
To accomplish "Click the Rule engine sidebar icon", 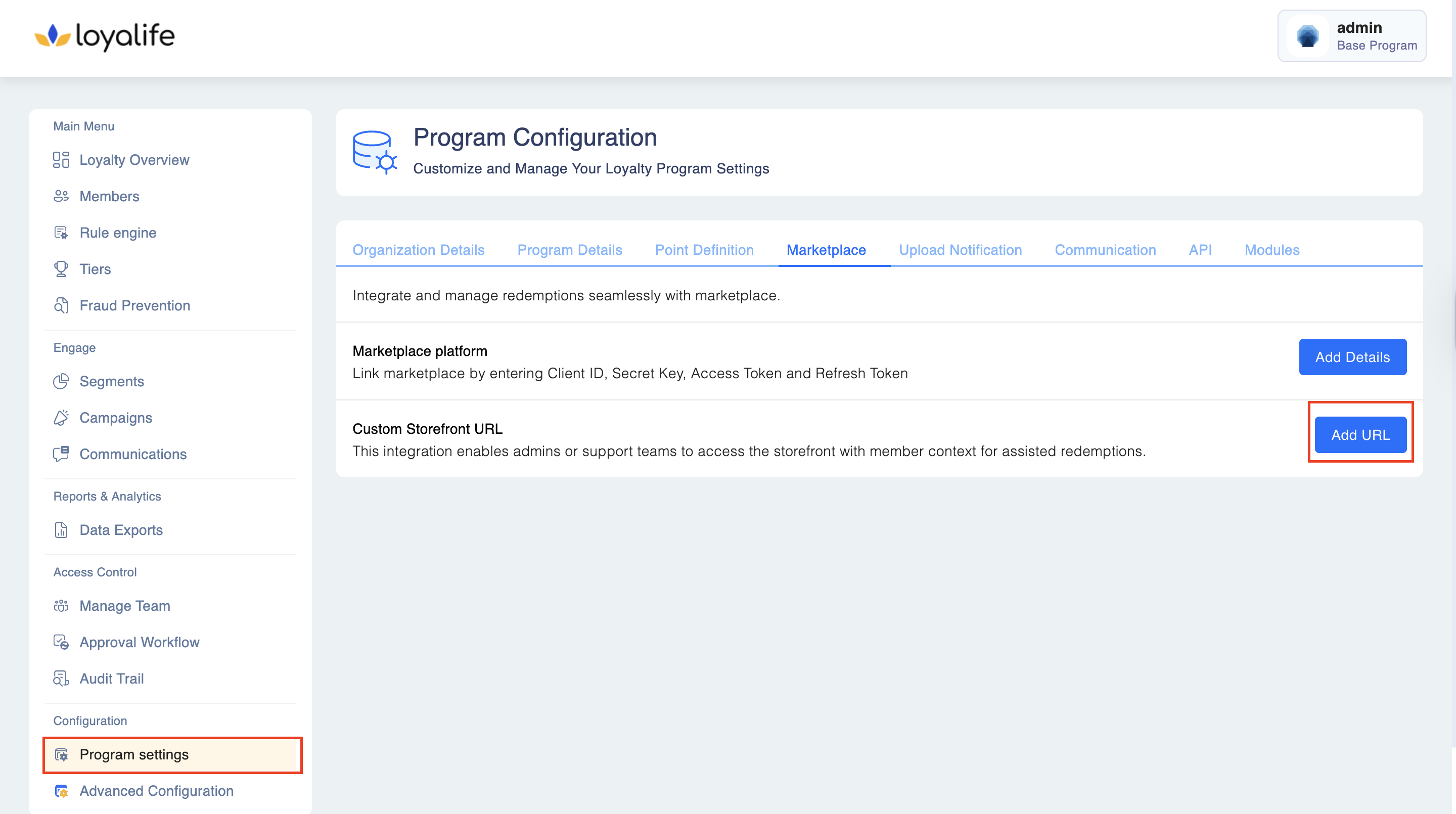I will [61, 233].
